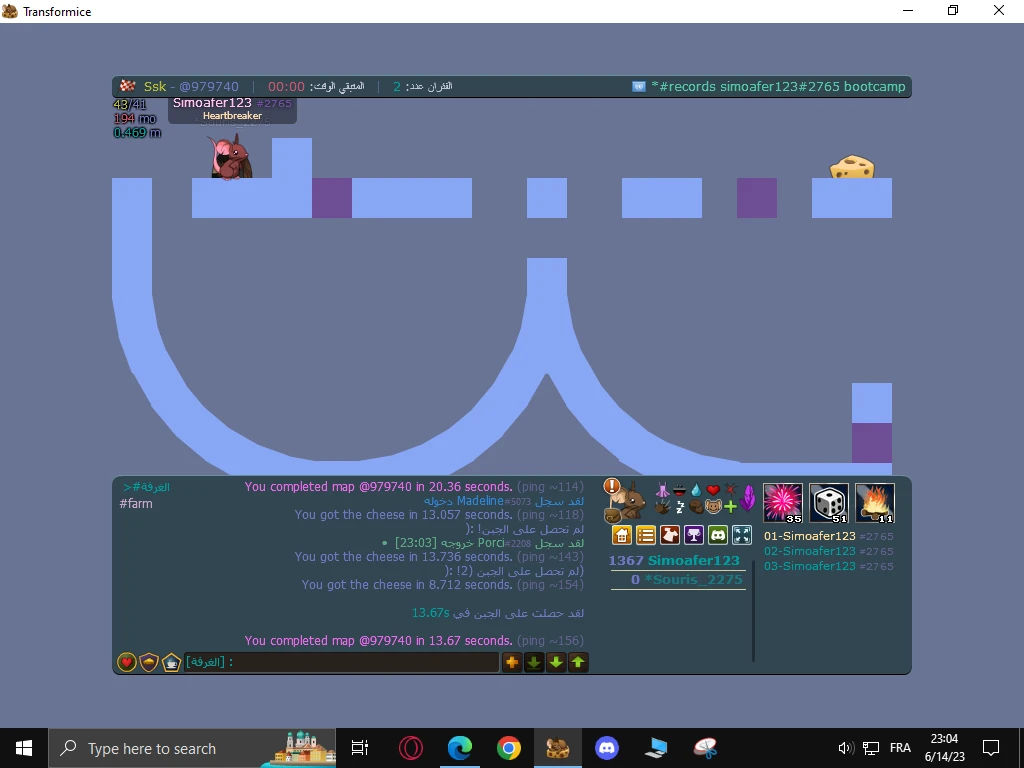Click the map code @979740 in top bar
The width and height of the screenshot is (1024, 768).
tap(208, 86)
